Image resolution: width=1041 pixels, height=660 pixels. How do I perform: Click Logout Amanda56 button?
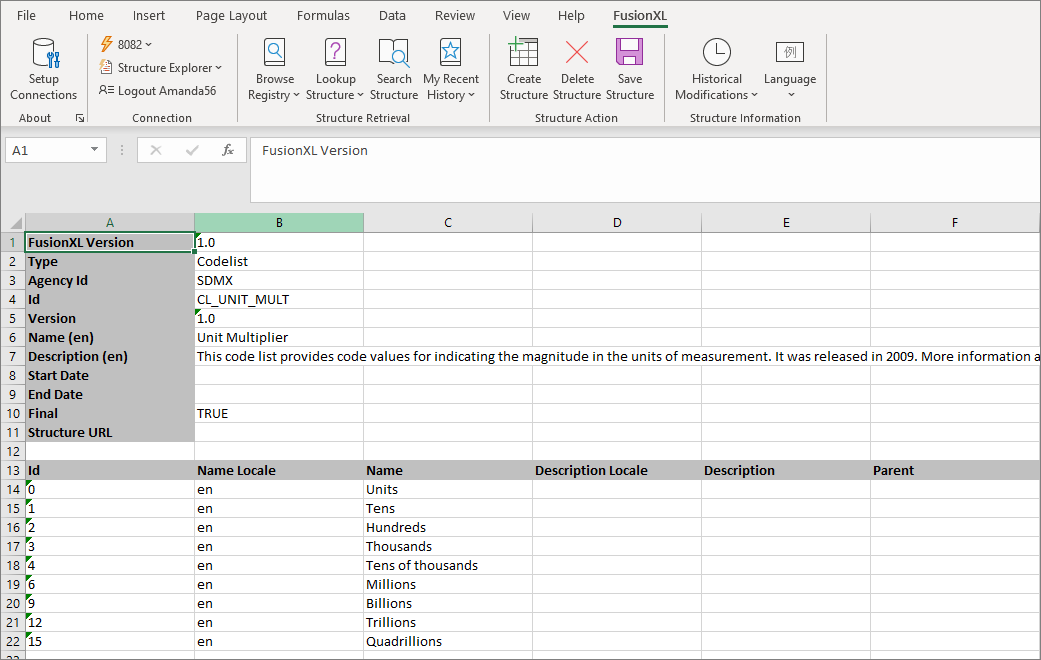(x=157, y=90)
